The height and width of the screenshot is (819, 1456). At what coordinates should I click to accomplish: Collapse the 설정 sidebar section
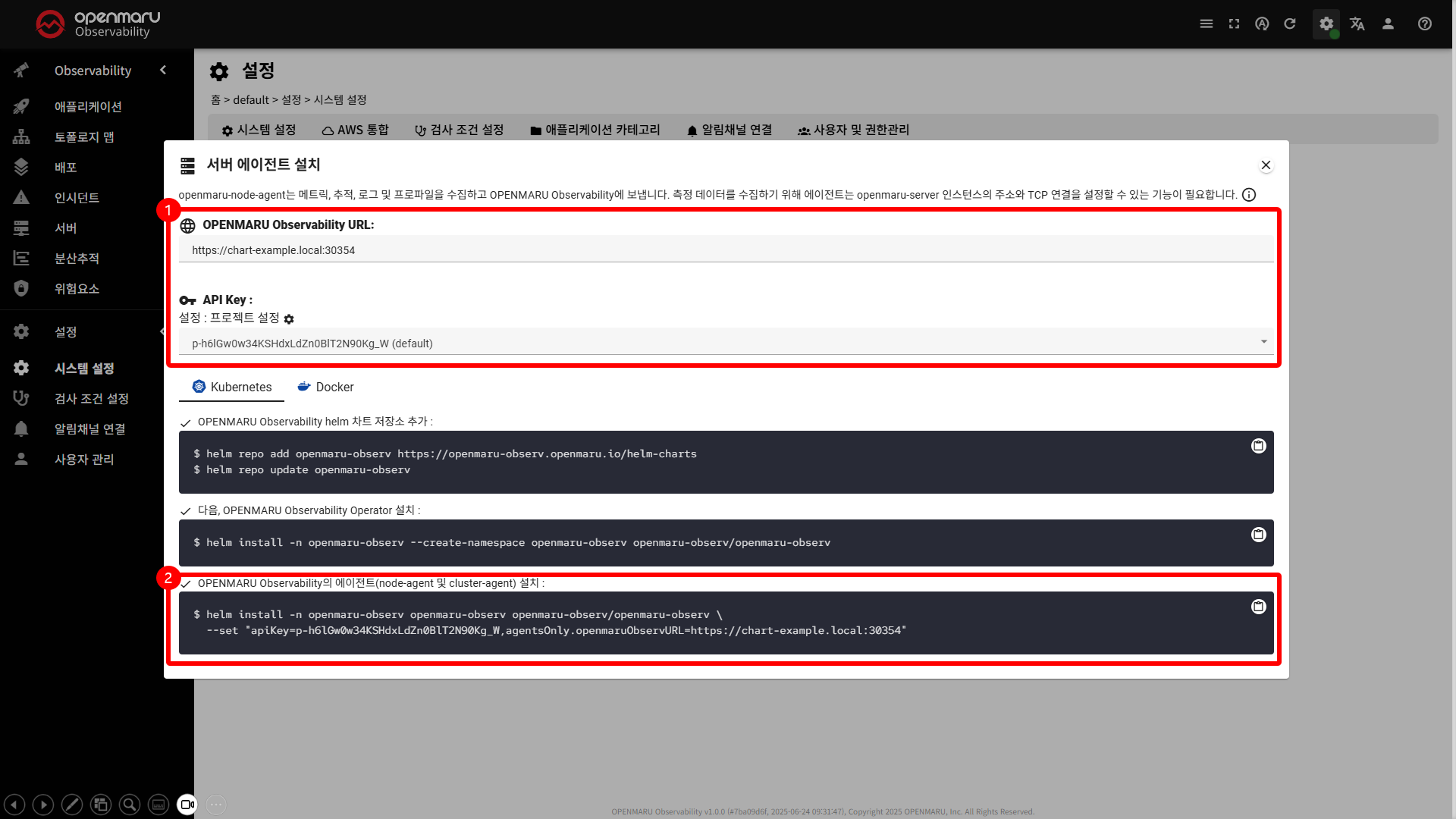coord(162,331)
